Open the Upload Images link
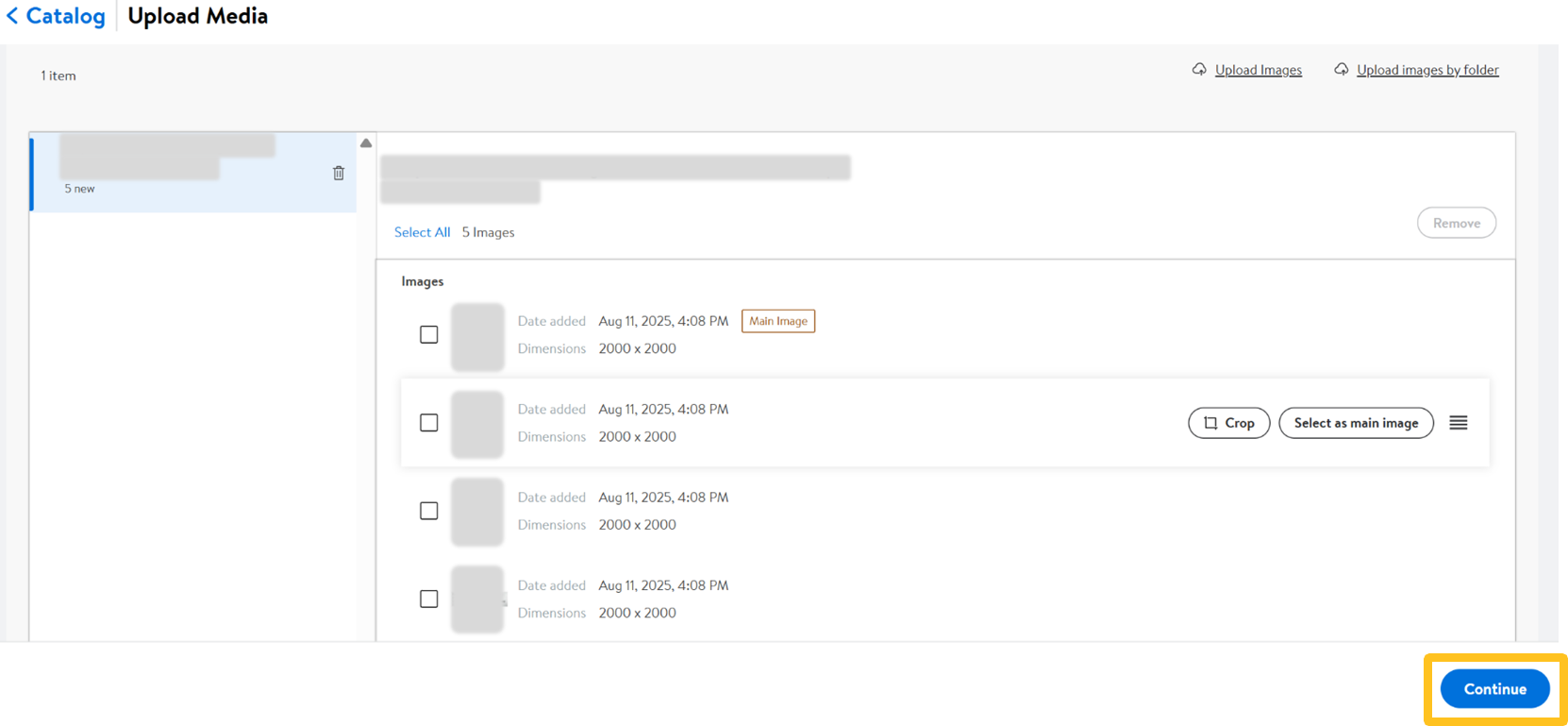Screen dimensions: 1568x726 click(x=1258, y=70)
